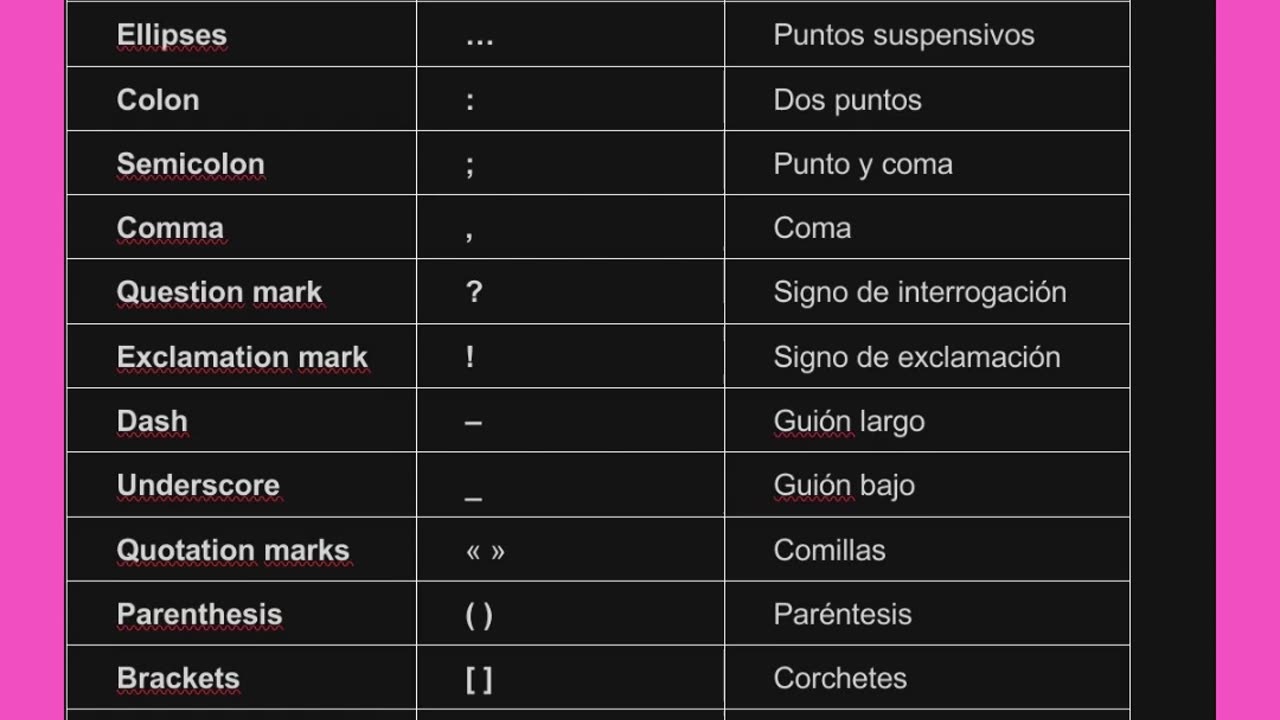
Task: Click the word "Ellipses" in the table
Action: (171, 35)
